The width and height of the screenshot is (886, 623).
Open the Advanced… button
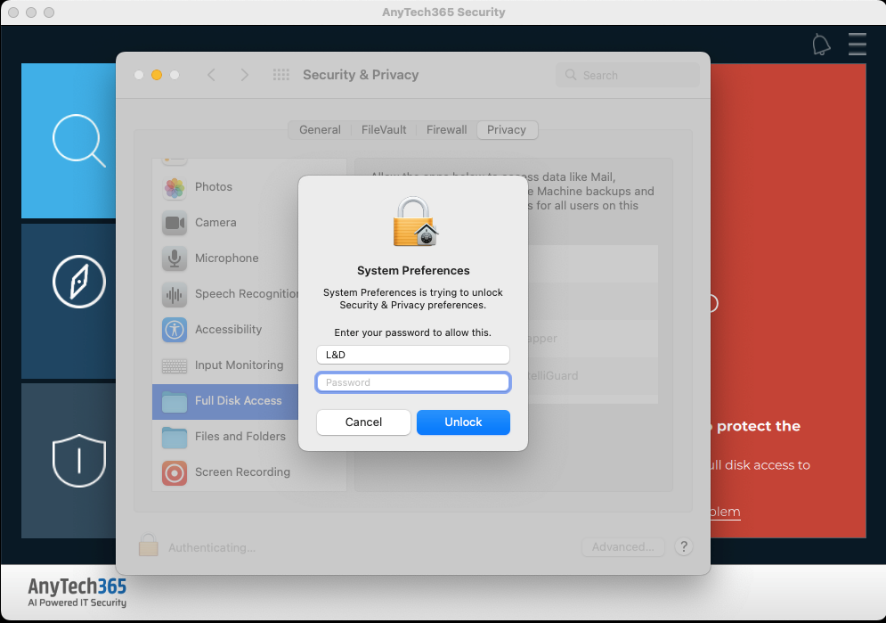coord(623,546)
